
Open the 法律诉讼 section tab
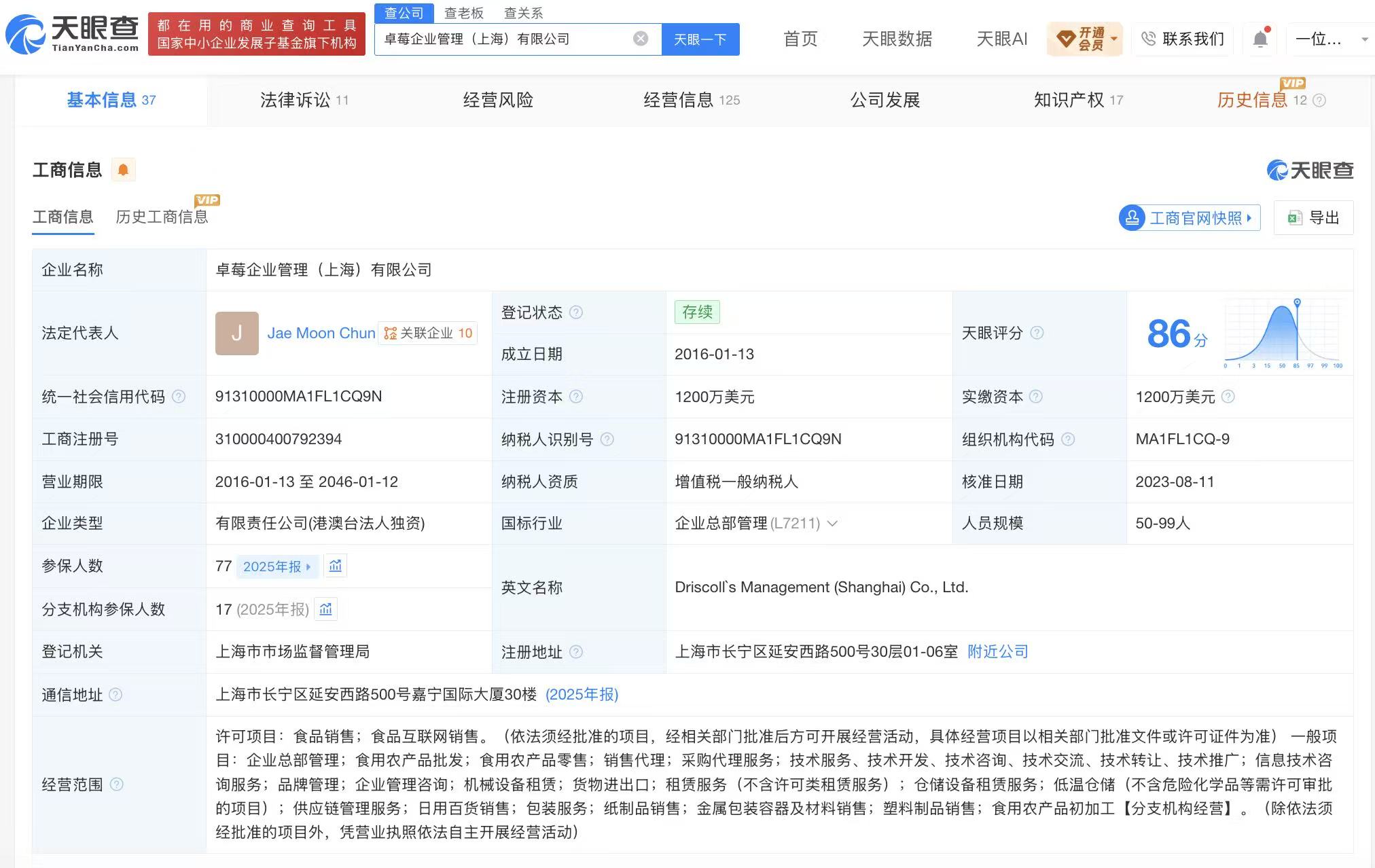coord(304,101)
